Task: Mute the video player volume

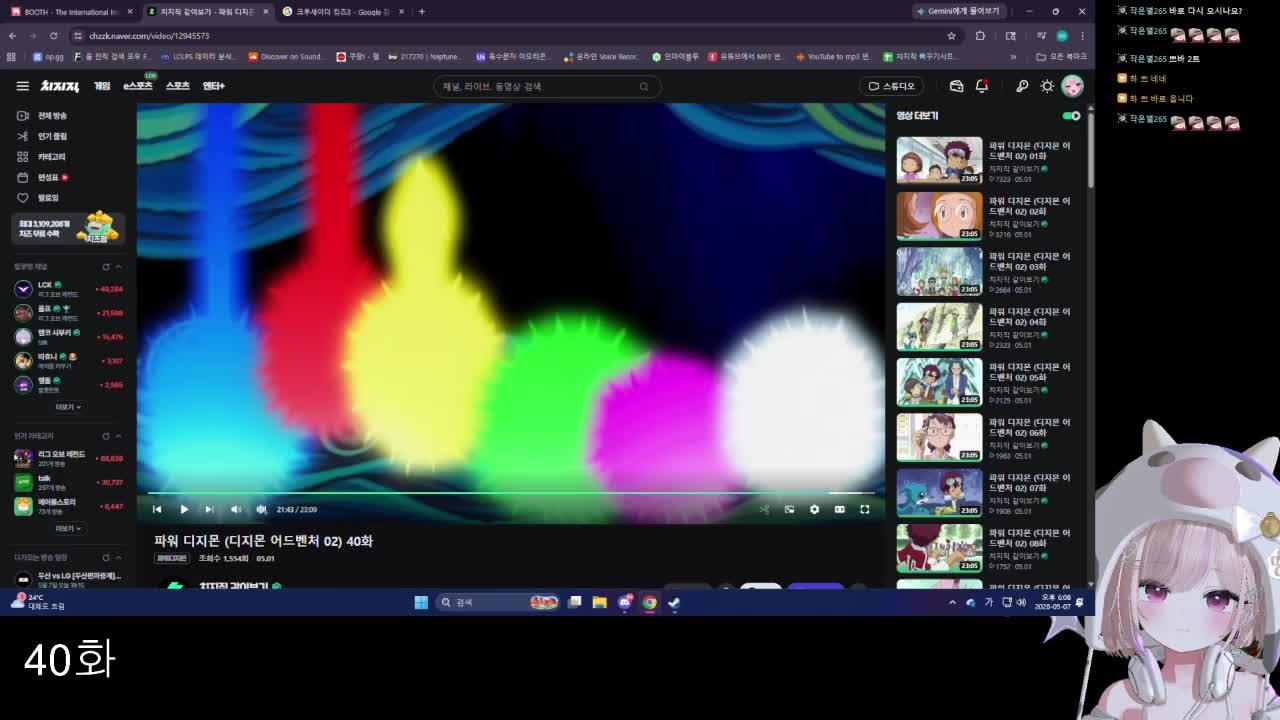Action: (236, 509)
